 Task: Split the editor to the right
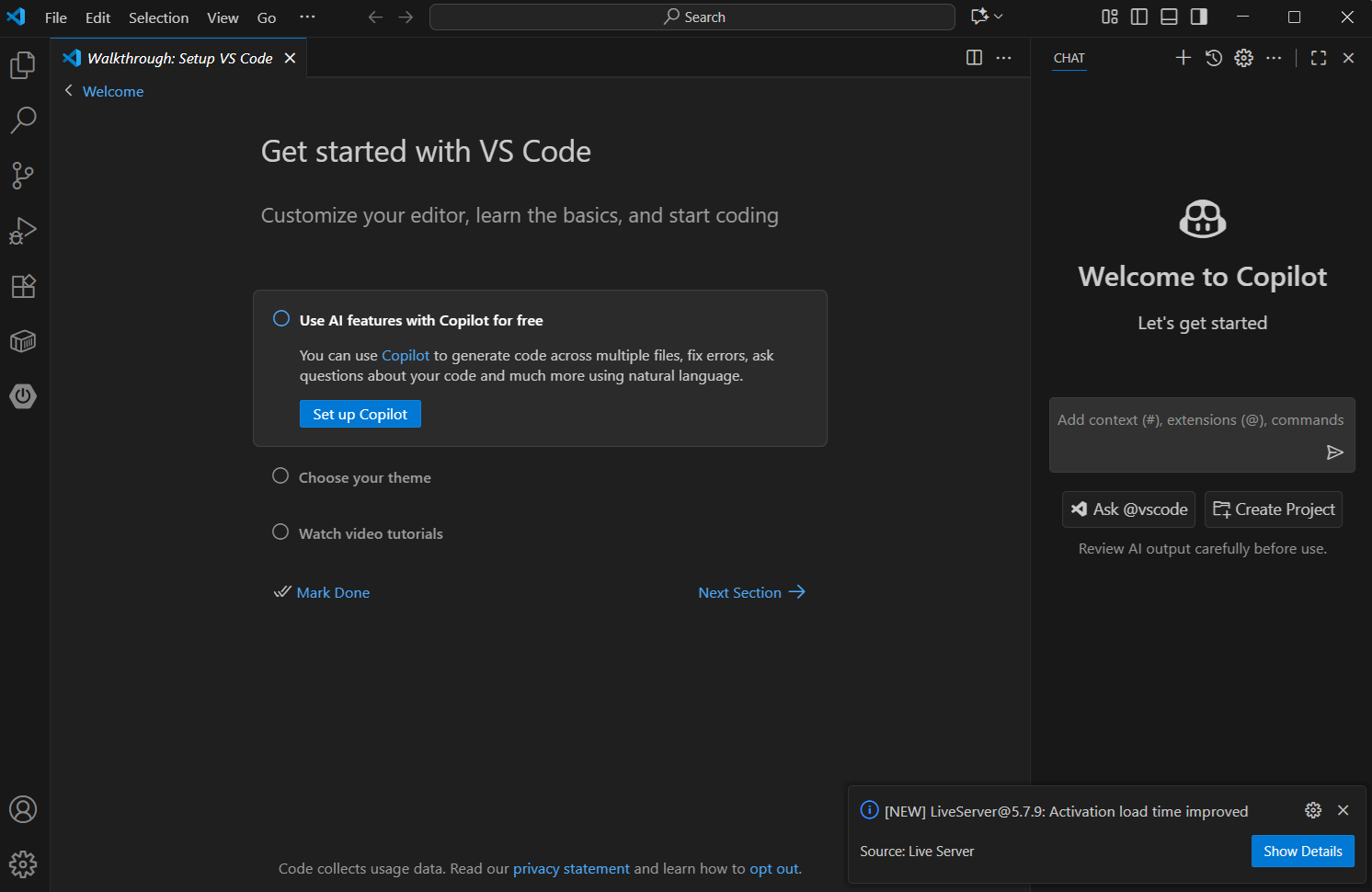(x=975, y=58)
